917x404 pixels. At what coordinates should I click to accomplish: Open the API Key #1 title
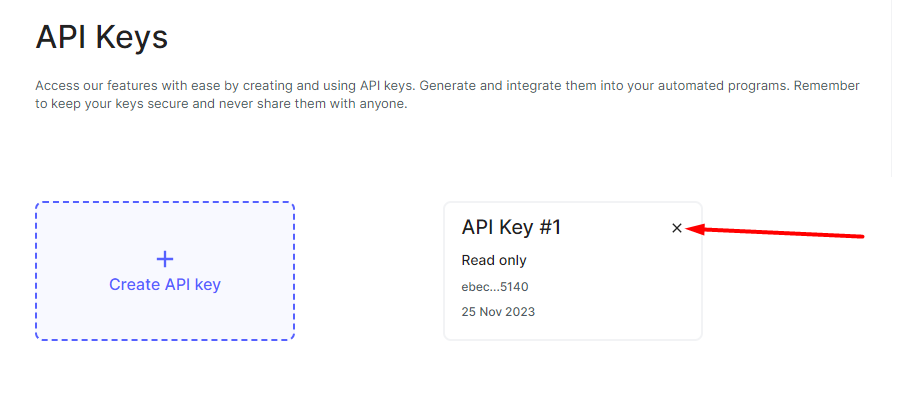511,227
